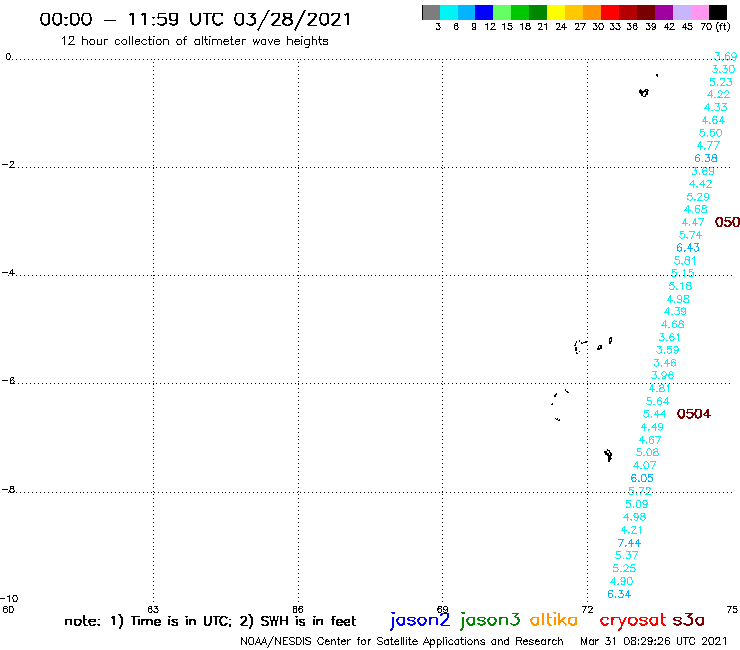Click the jason2 satellite label
Screen dimensions: 740x650
(x=420, y=621)
